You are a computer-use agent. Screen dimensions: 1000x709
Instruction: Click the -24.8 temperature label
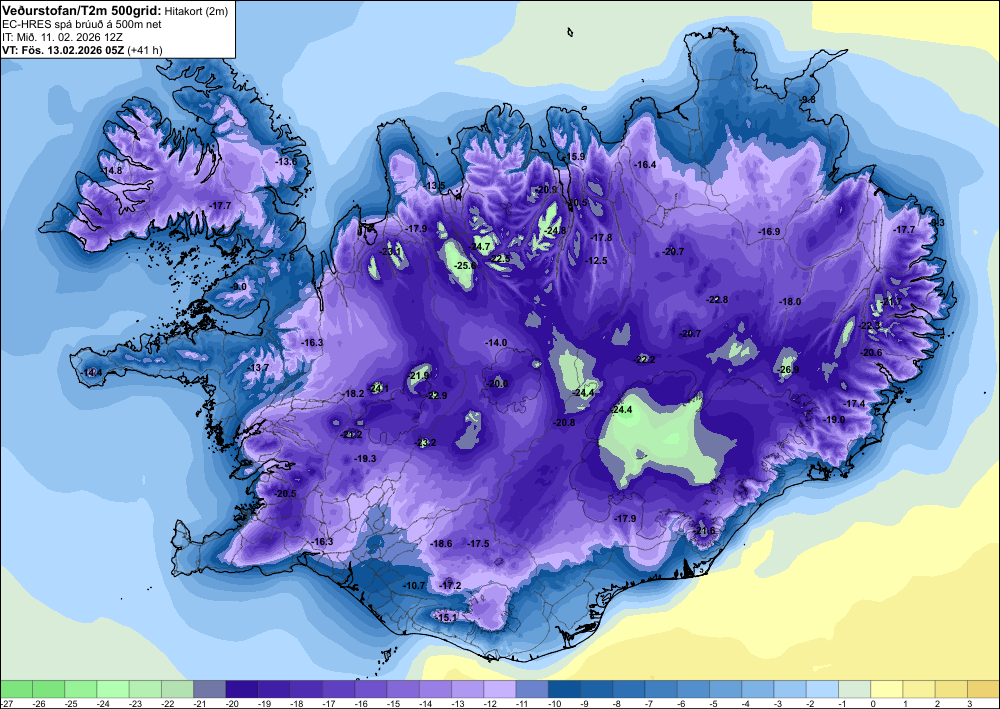click(555, 230)
